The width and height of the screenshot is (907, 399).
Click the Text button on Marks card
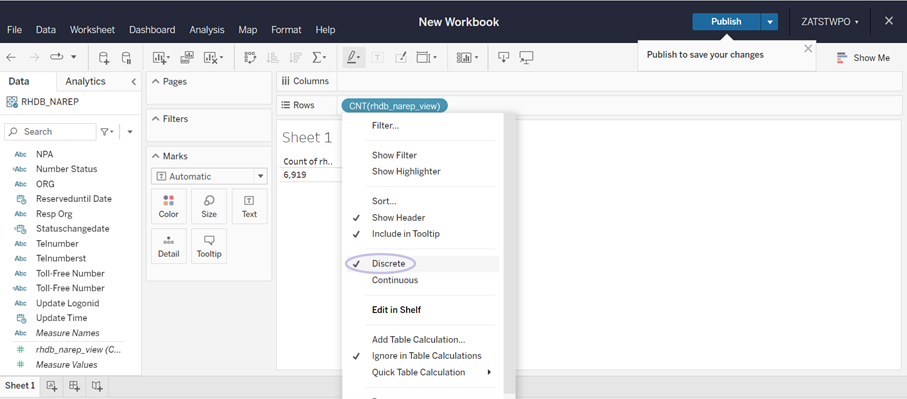tap(249, 206)
